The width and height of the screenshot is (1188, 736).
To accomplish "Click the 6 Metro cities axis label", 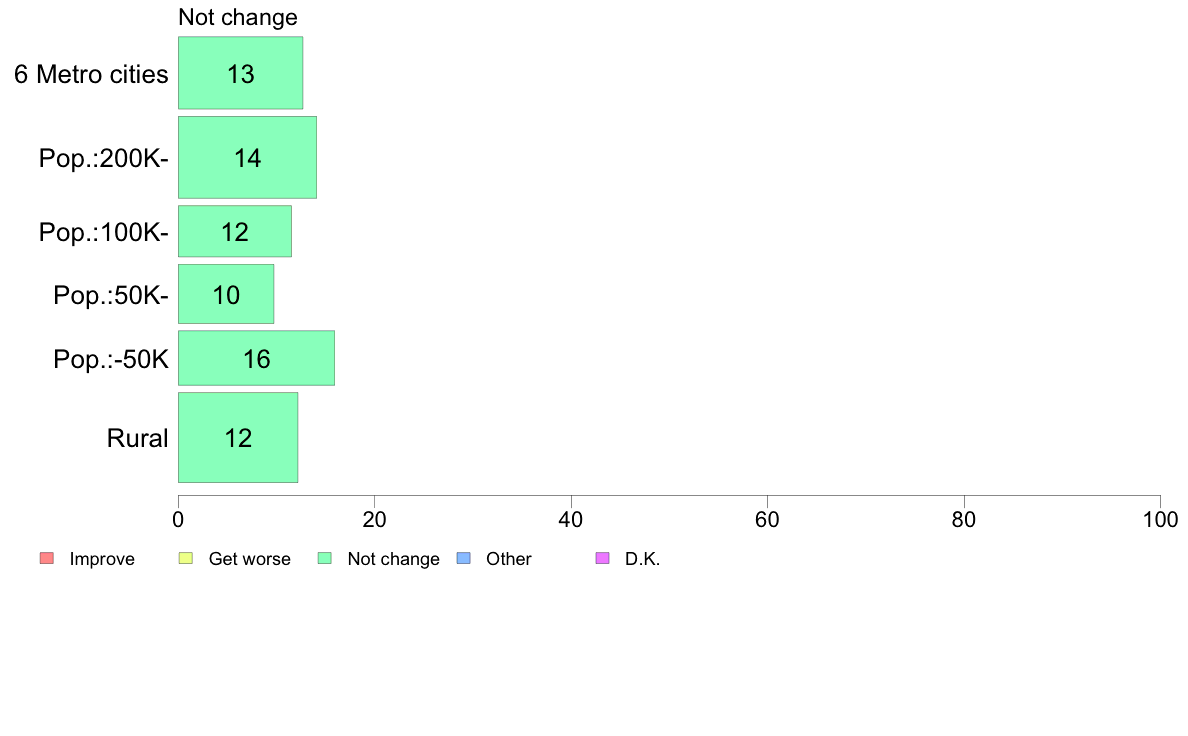I will (91, 74).
